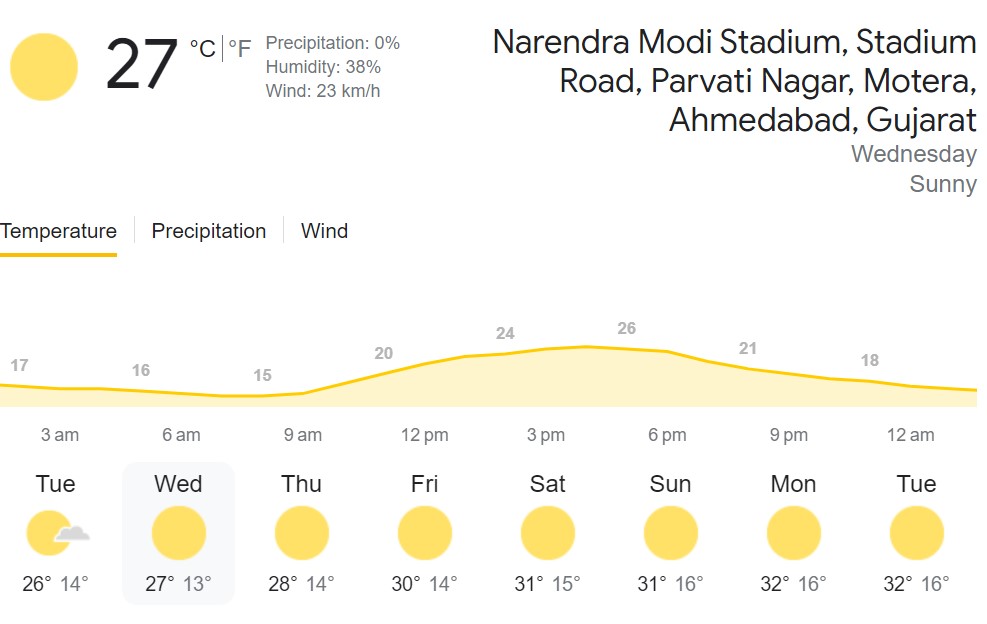
Task: Click the sun icon for Sat
Action: (x=548, y=533)
